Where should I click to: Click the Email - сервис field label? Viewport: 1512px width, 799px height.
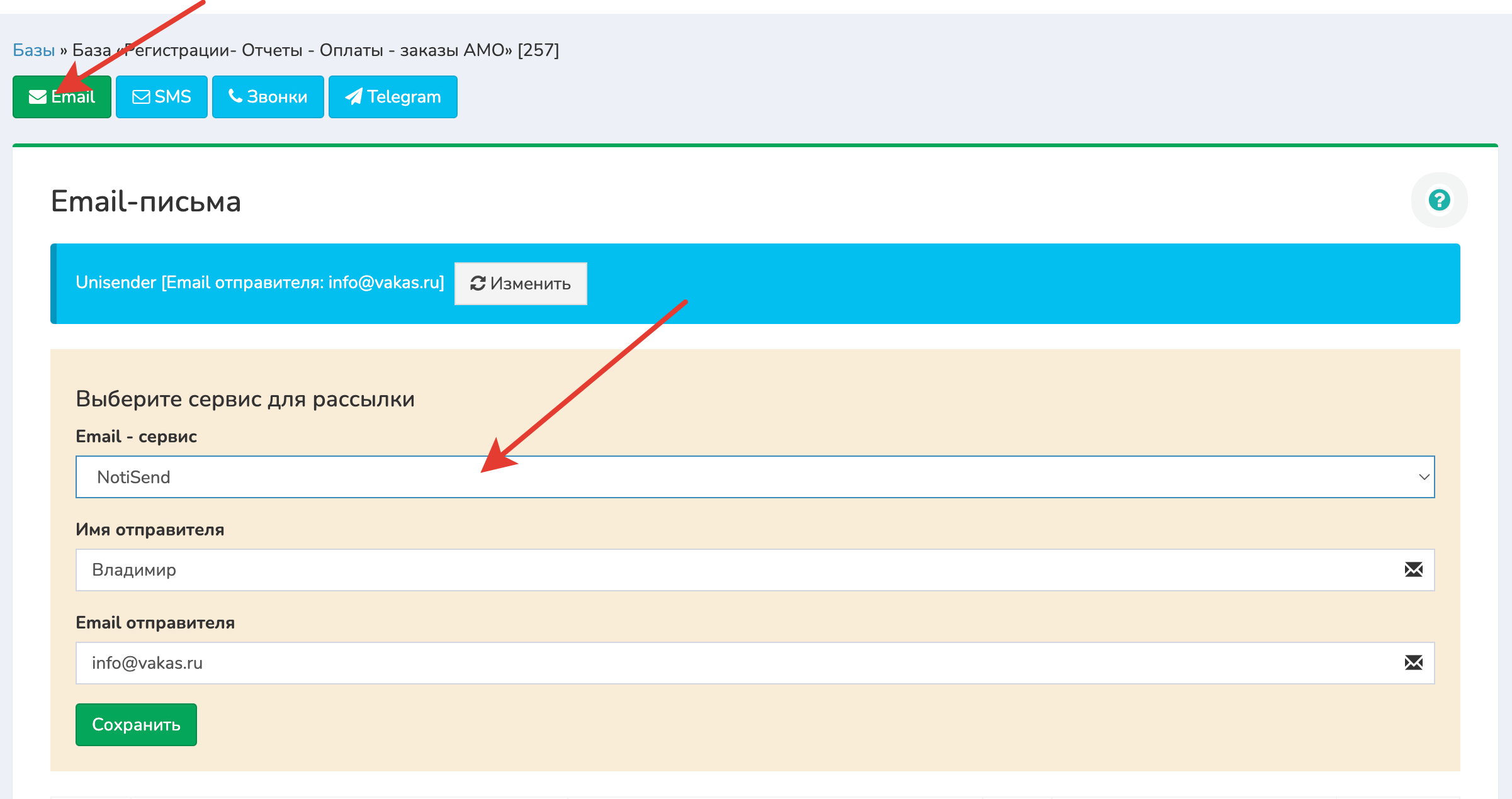[136, 437]
